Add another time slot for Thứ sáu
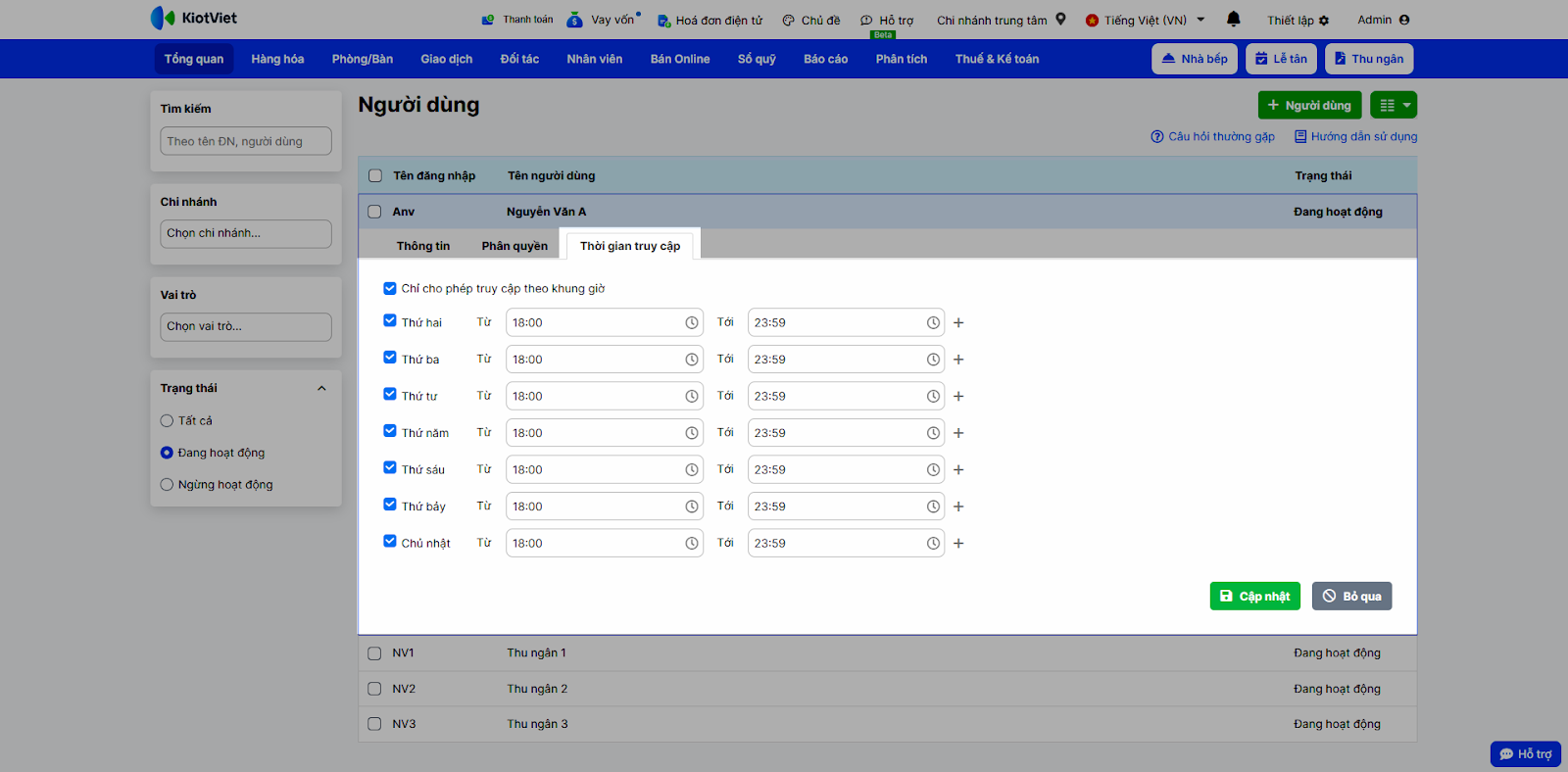The height and width of the screenshot is (772, 1568). pos(958,470)
